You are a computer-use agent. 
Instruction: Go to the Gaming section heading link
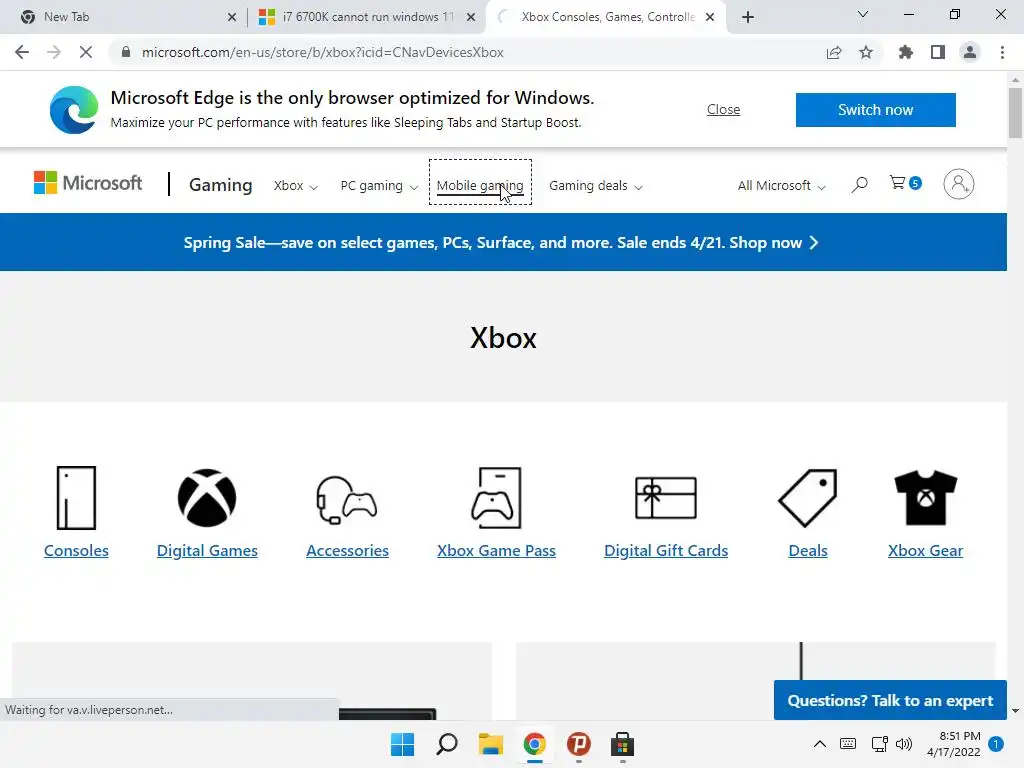(x=221, y=185)
